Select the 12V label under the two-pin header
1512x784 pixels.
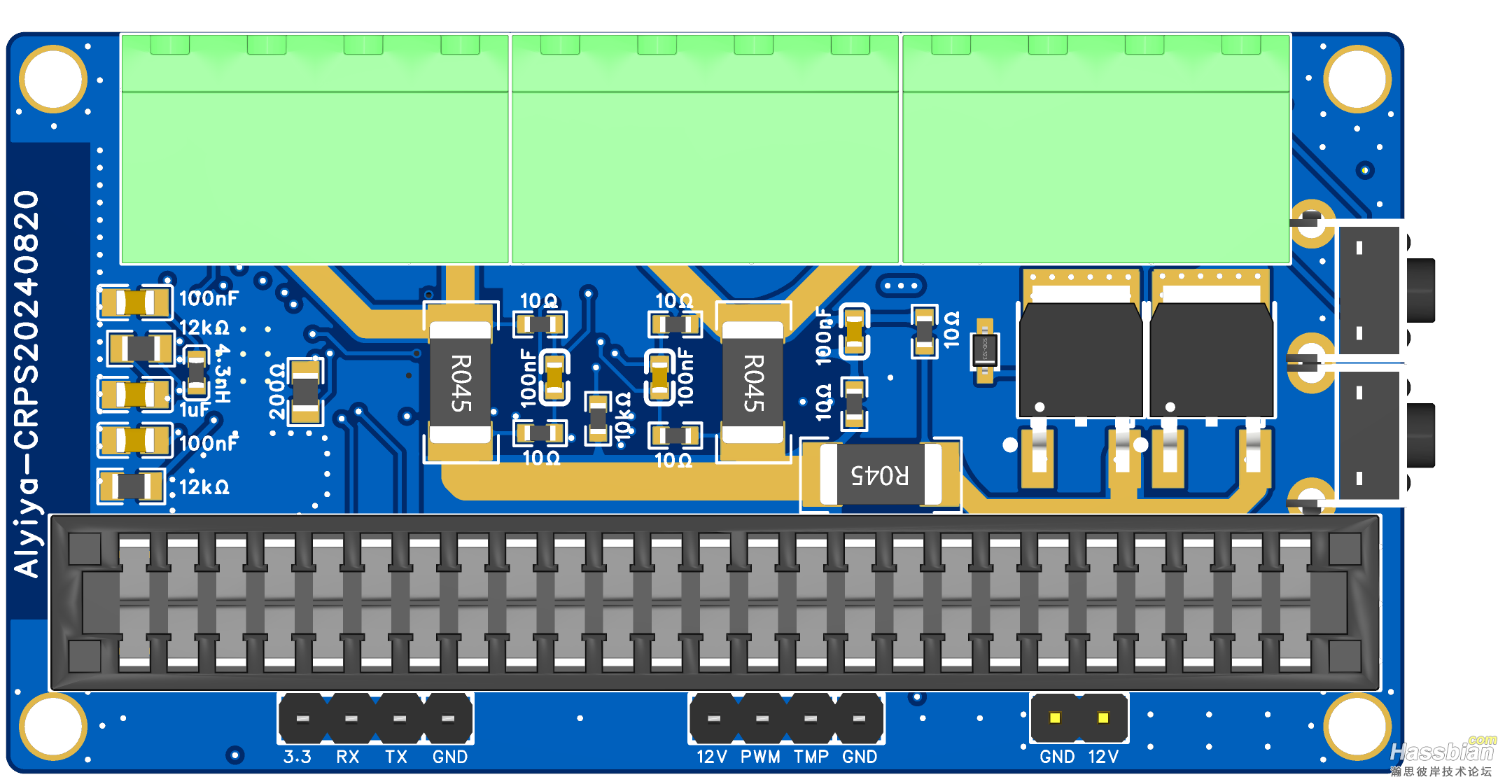[x=1104, y=757]
